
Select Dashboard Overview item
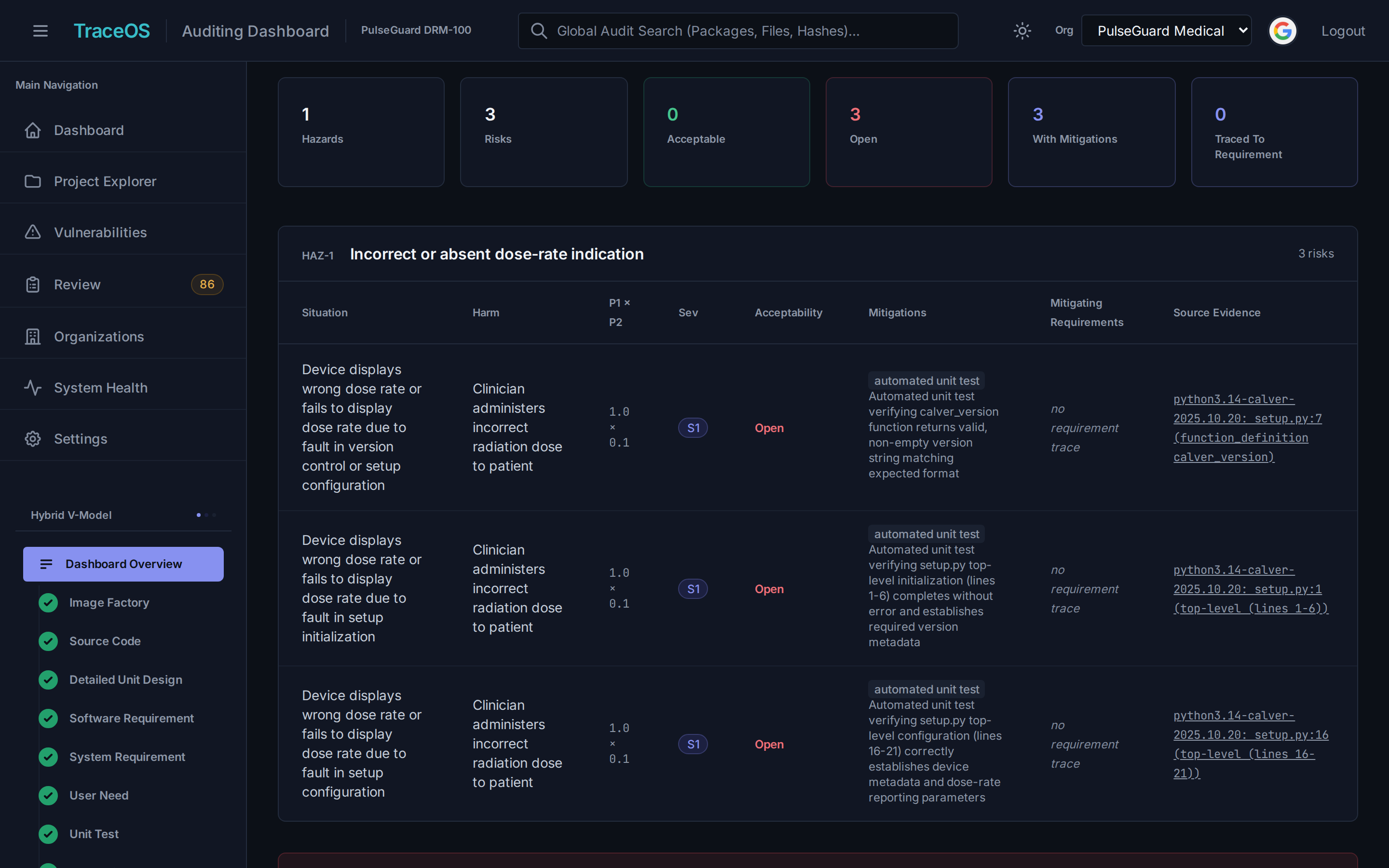click(123, 564)
